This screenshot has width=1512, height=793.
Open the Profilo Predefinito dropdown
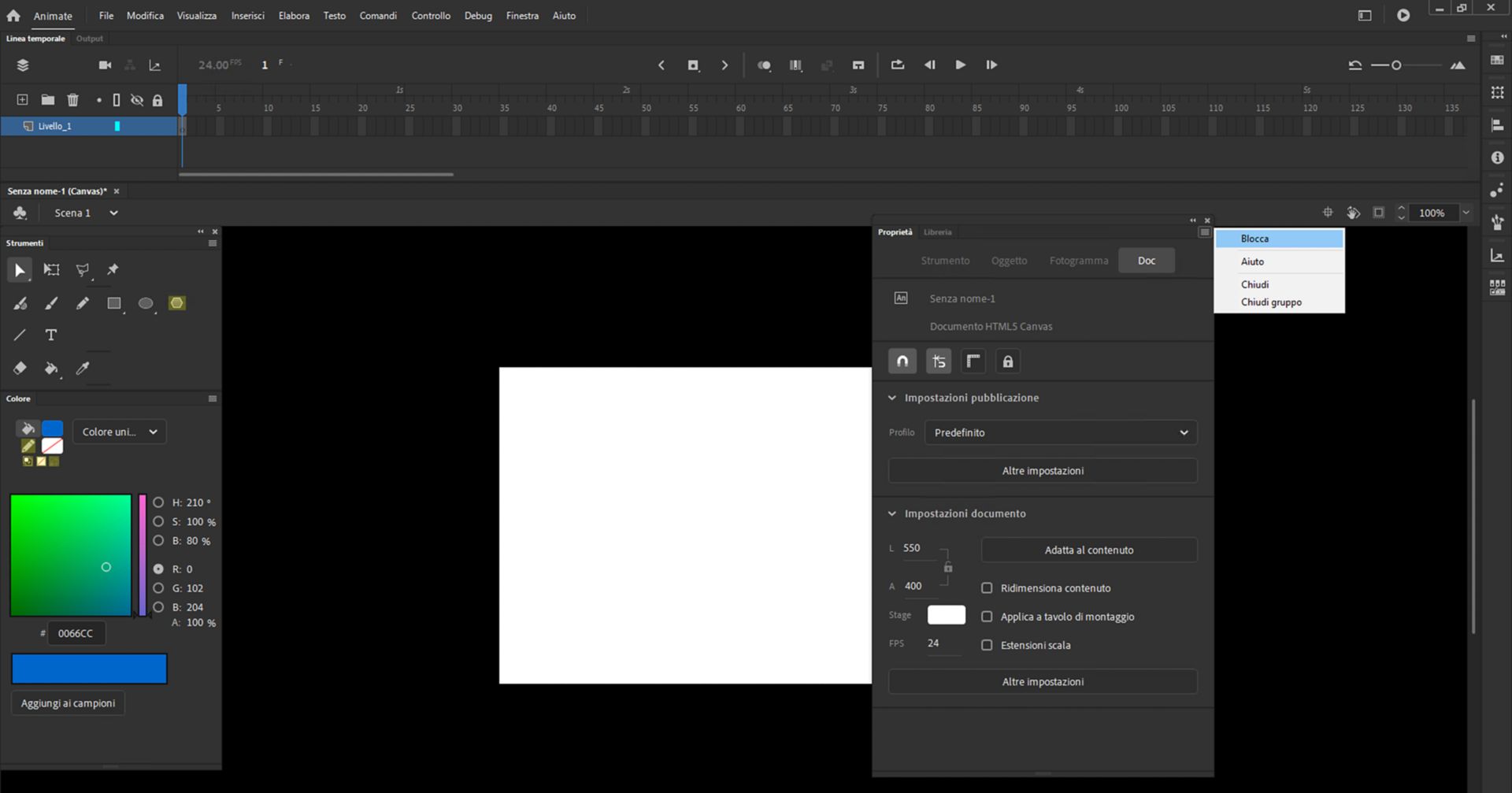click(1060, 432)
